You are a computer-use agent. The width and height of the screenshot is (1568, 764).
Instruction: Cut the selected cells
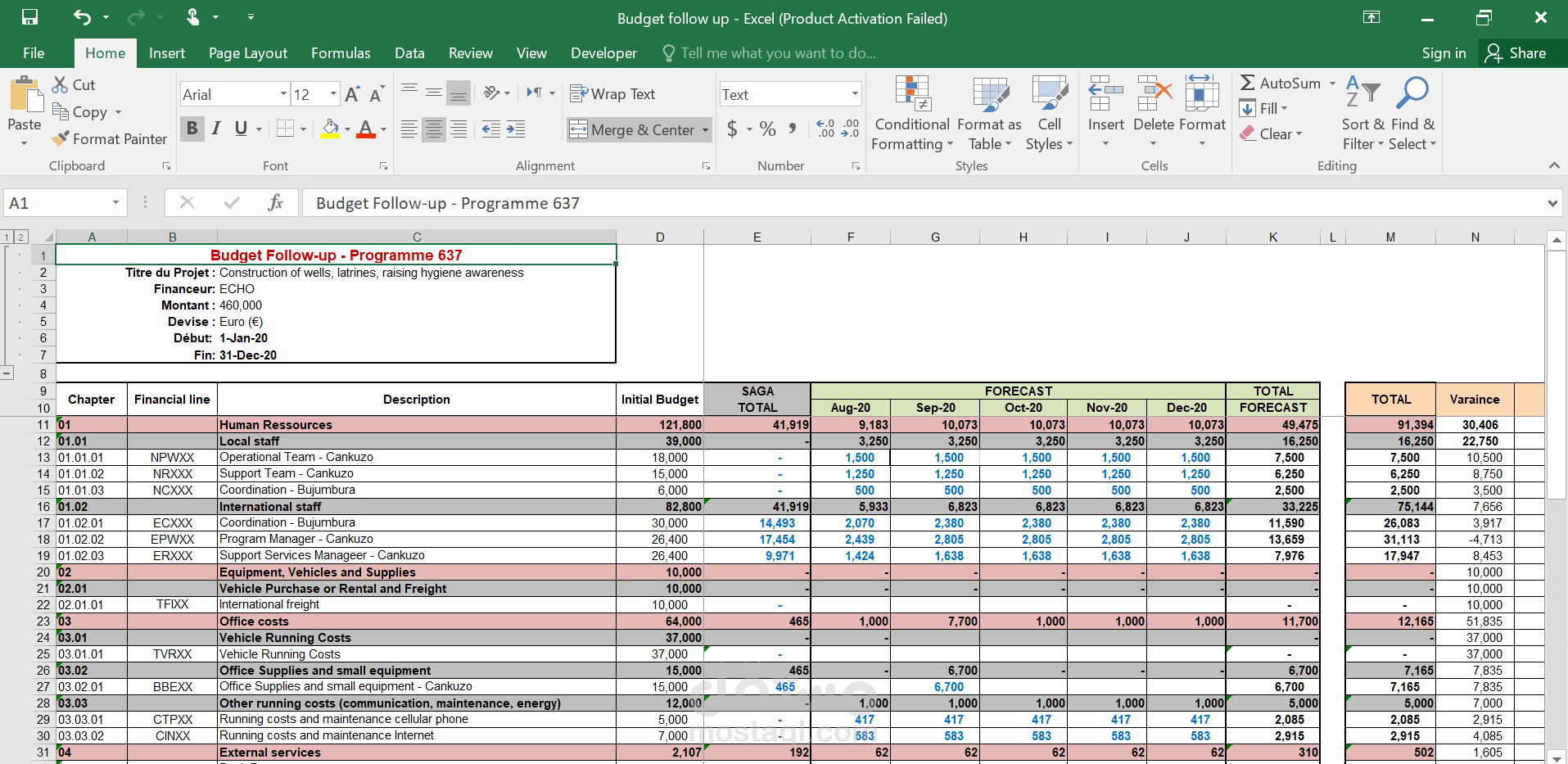[74, 84]
